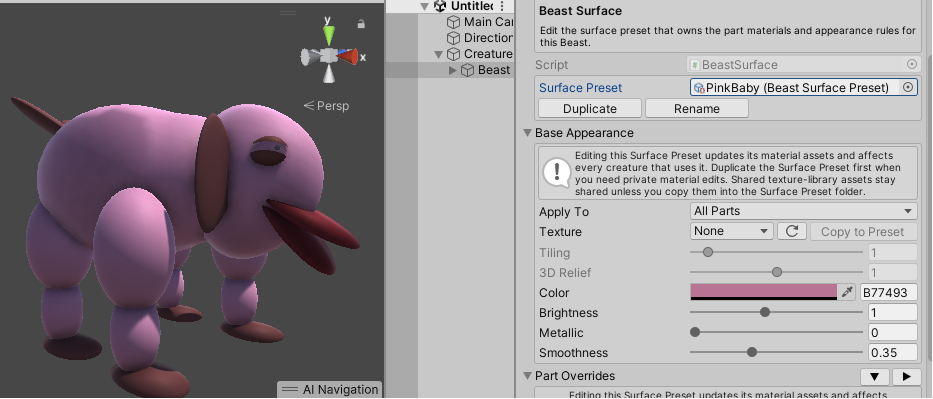Click the refresh texture list icon button

791,231
